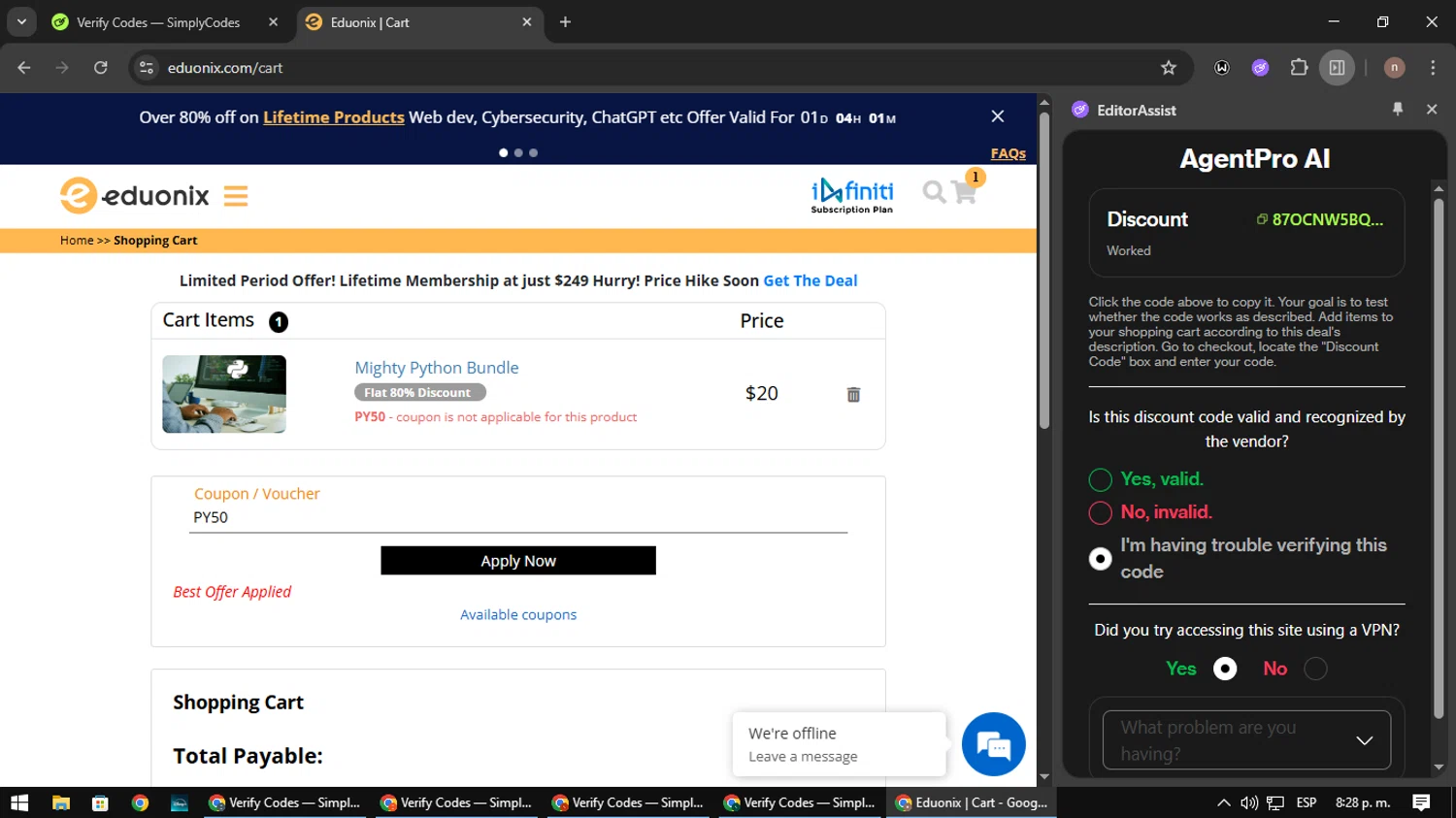Open Mighty Python Bundle product link
1456x818 pixels.
click(437, 368)
